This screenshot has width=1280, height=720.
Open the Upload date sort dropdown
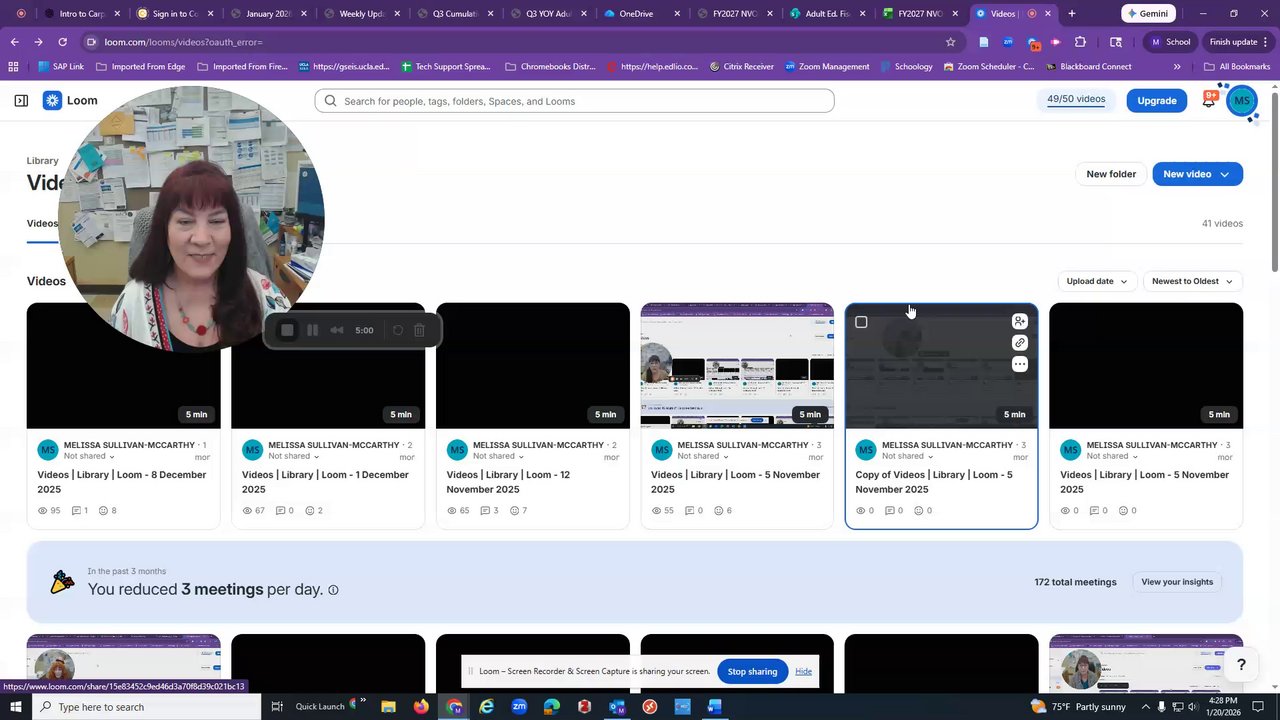pyautogui.click(x=1097, y=281)
